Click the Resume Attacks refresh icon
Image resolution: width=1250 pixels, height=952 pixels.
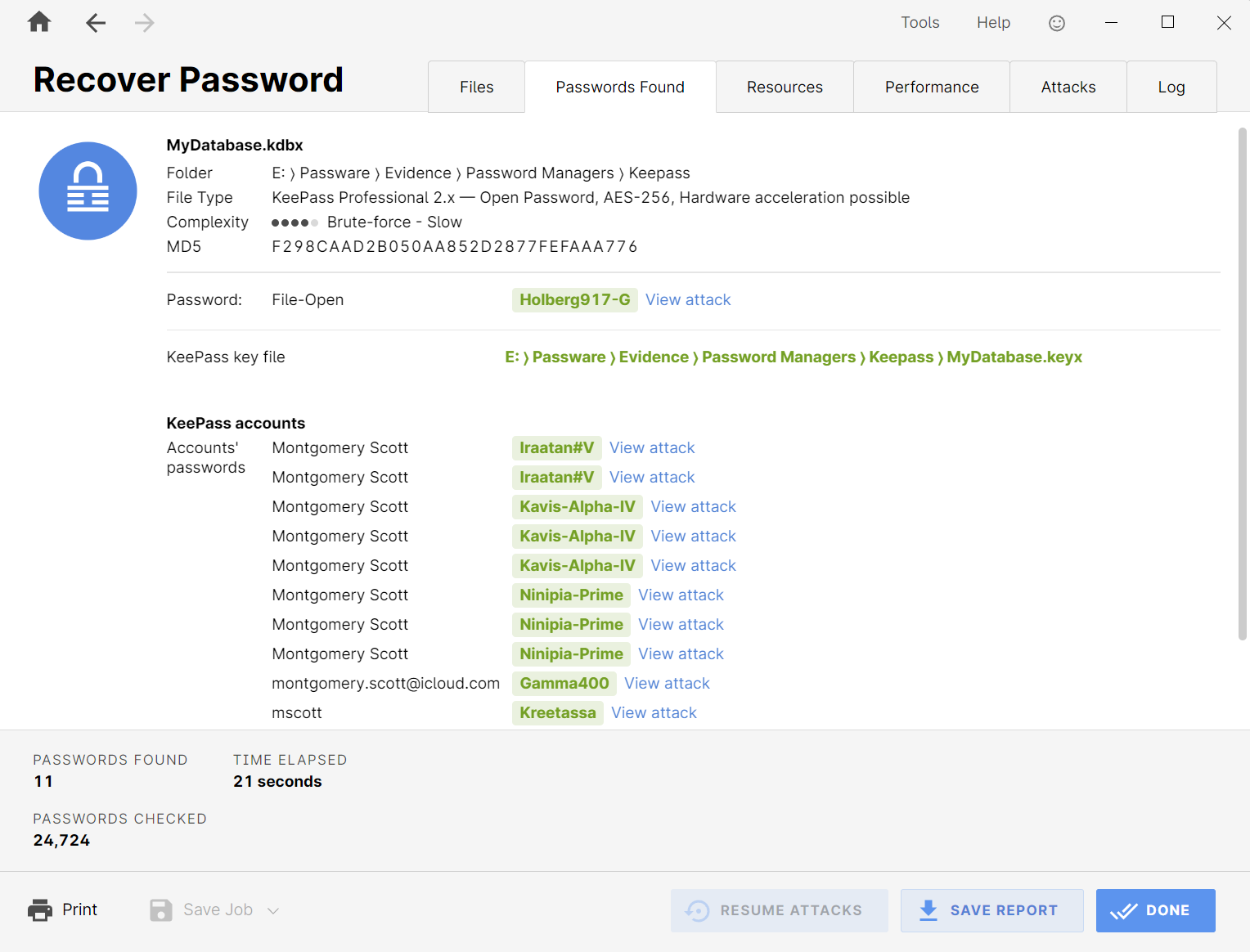697,910
